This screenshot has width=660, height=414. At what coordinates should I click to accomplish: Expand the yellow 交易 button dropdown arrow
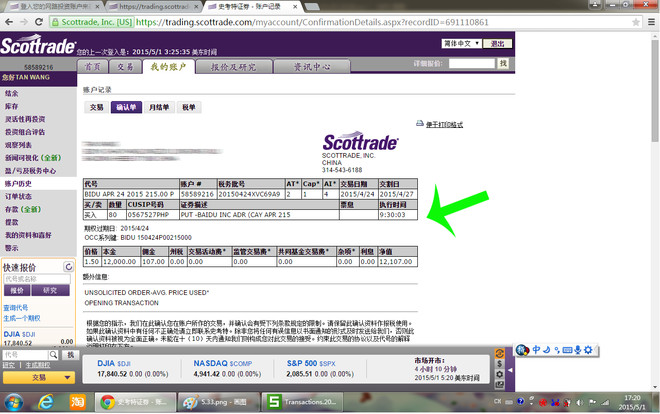click(x=67, y=377)
